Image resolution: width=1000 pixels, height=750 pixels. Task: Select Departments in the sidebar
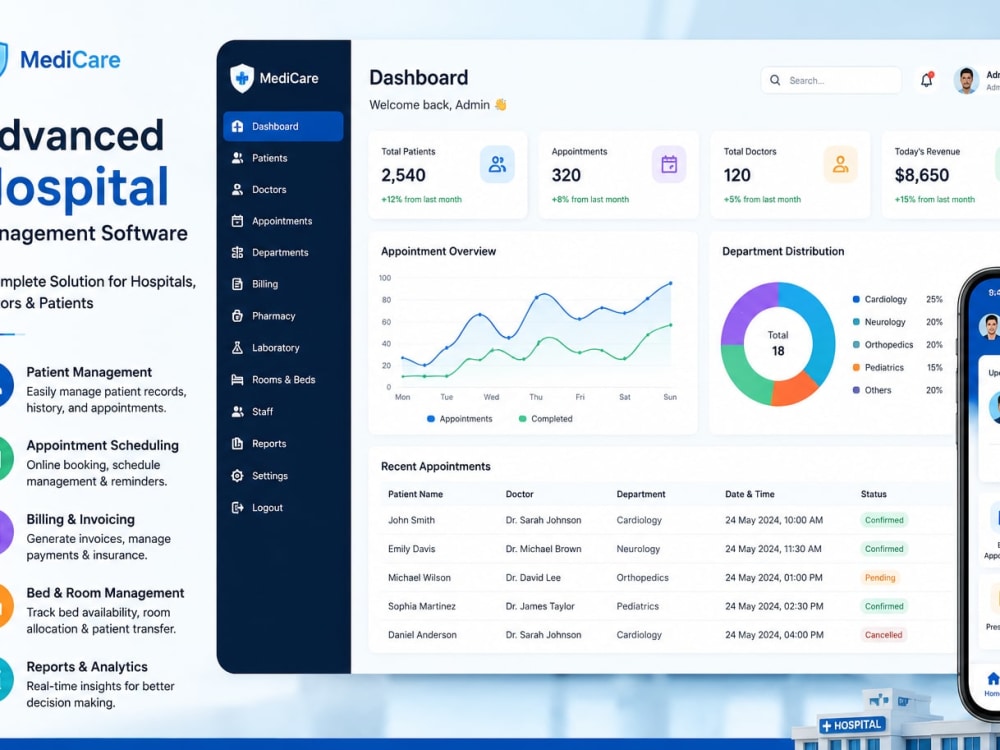coord(283,253)
